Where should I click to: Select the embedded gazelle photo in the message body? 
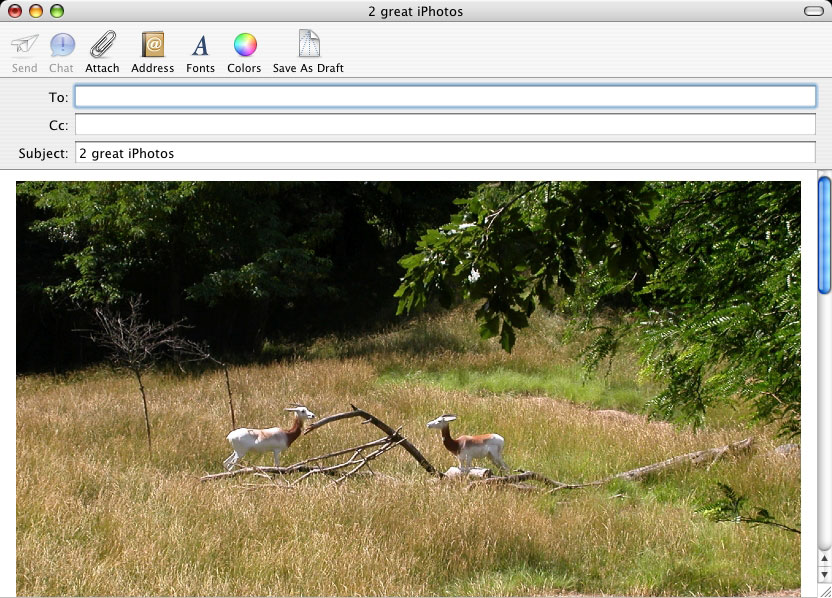(x=408, y=388)
